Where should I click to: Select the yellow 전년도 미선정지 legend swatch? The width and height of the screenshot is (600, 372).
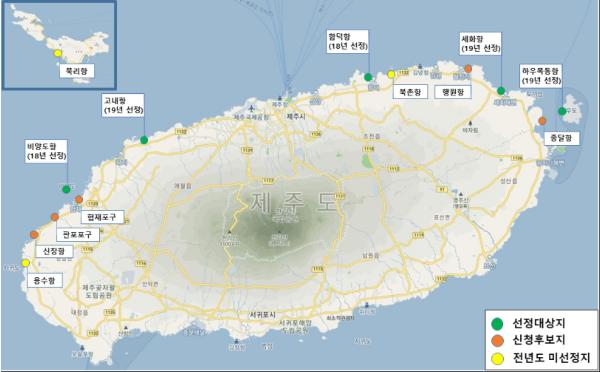tap(497, 358)
